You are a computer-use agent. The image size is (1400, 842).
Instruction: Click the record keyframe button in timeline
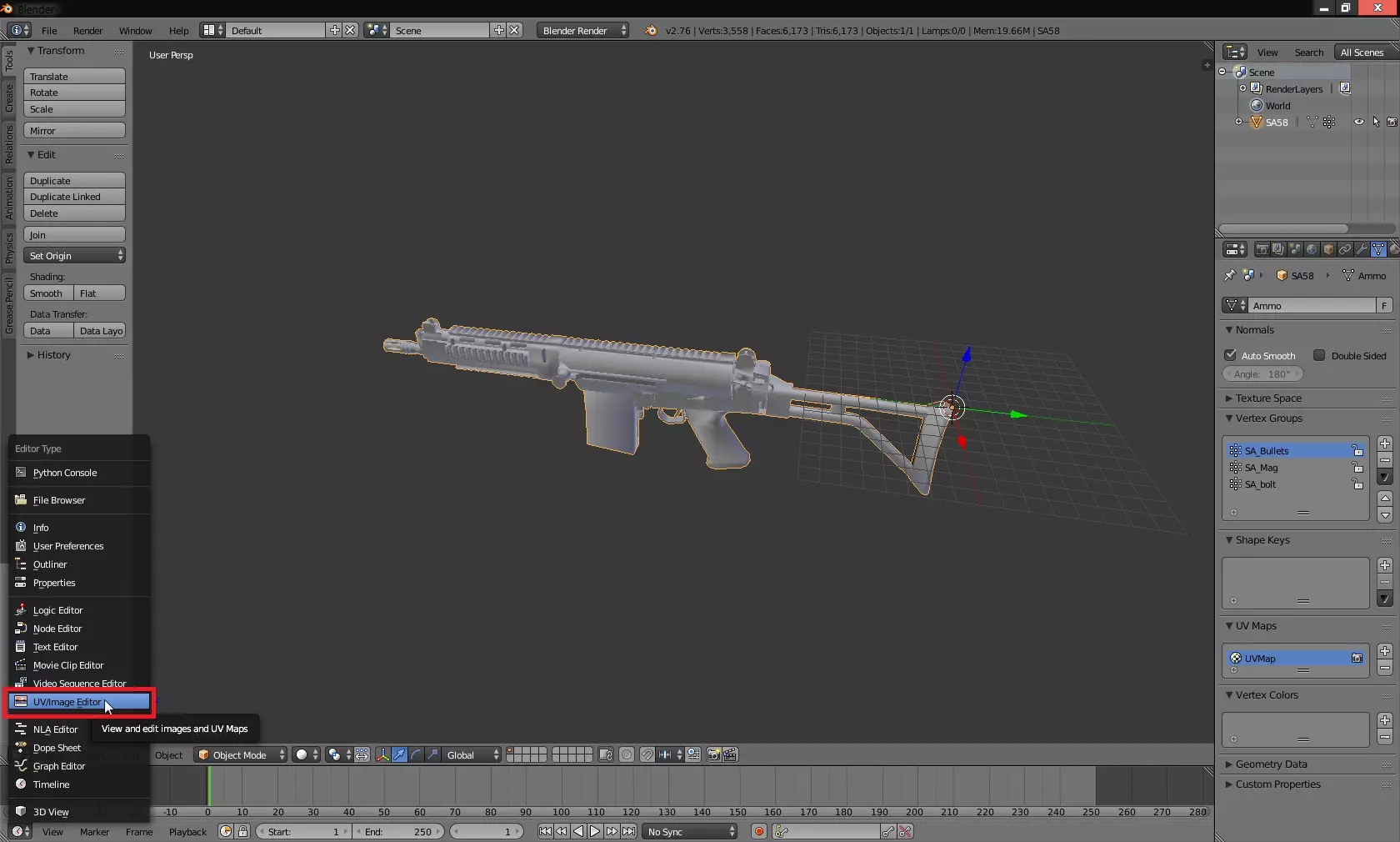pyautogui.click(x=758, y=831)
